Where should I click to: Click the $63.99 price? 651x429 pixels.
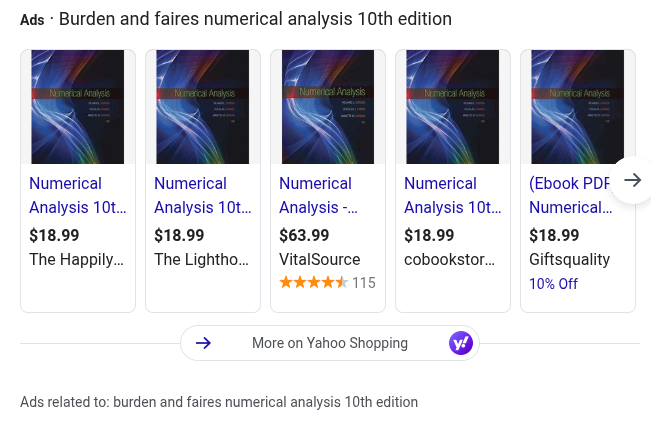304,235
